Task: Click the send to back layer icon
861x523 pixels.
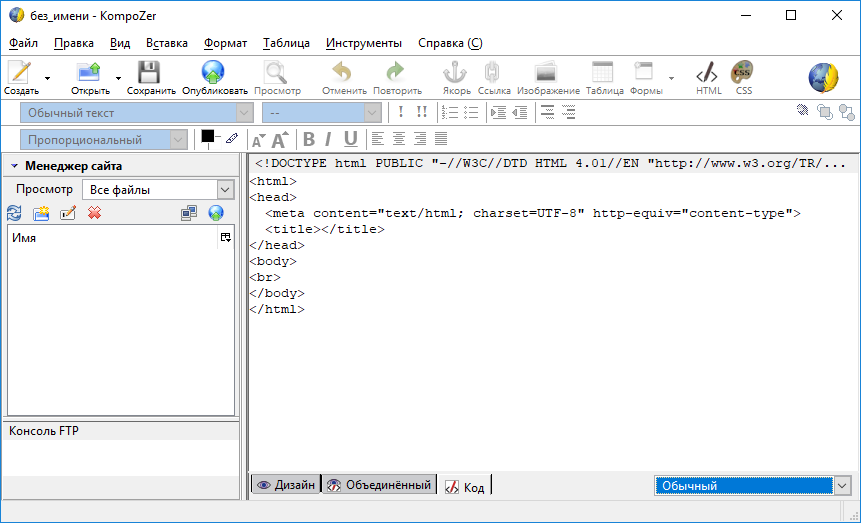Action: (847, 112)
